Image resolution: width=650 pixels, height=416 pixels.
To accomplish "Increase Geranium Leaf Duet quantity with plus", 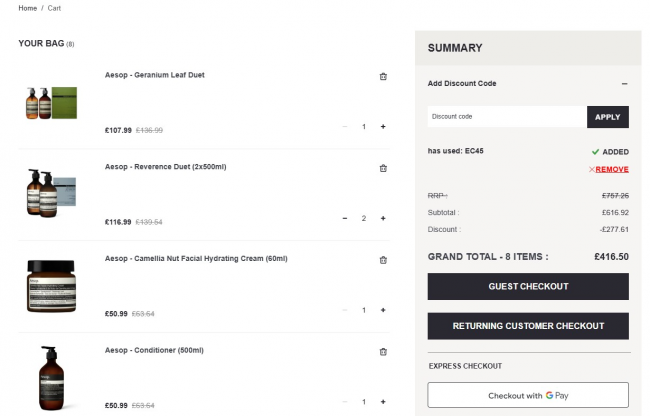I will coord(383,127).
